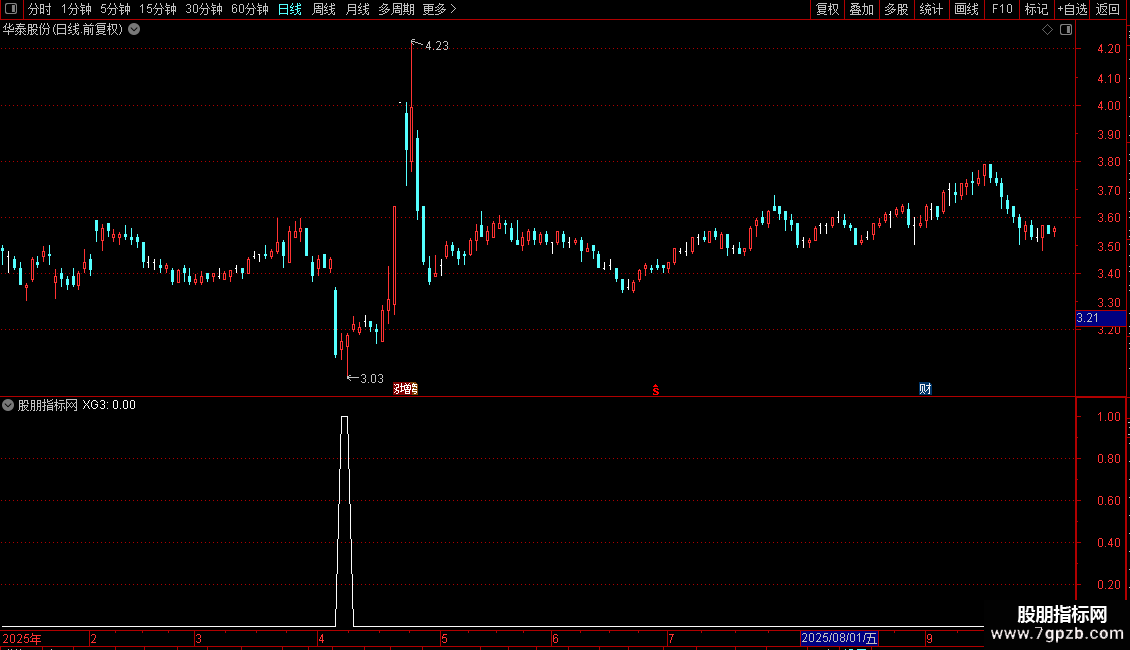The width and height of the screenshot is (1130, 650).
Task: Open dropdown next to 华泰股份 title
Action: pos(134,30)
